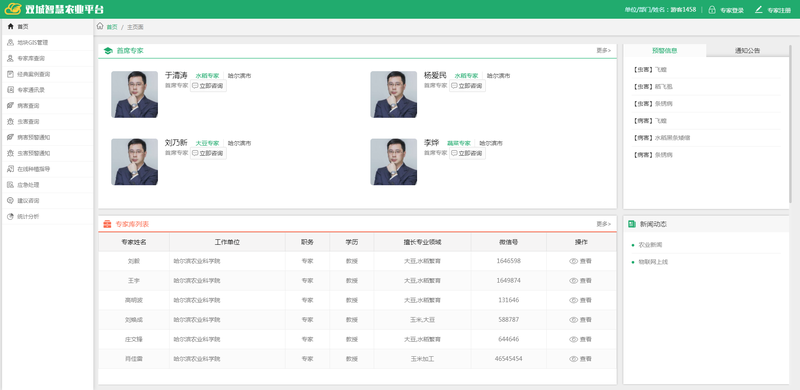The image size is (800, 390).
Task: Click the 查看 eye icon for 刘毅
Action: (573, 261)
